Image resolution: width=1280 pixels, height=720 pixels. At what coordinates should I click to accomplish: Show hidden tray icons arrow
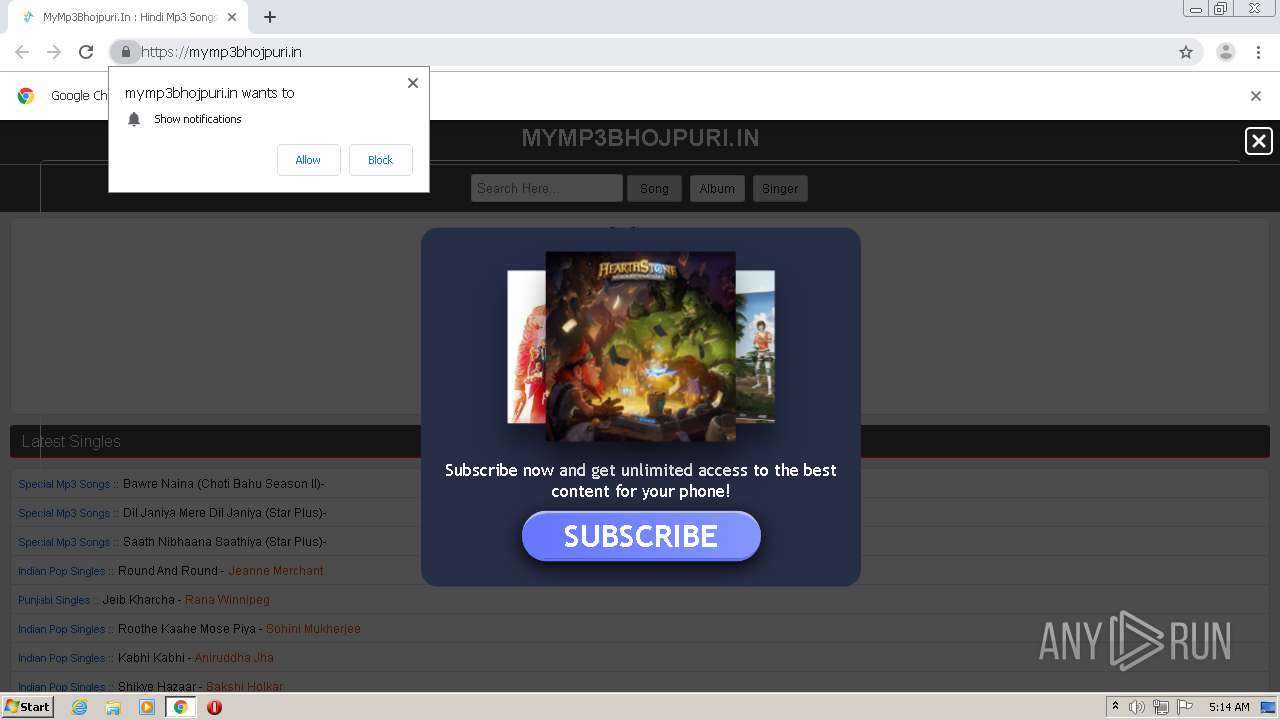(1115, 707)
